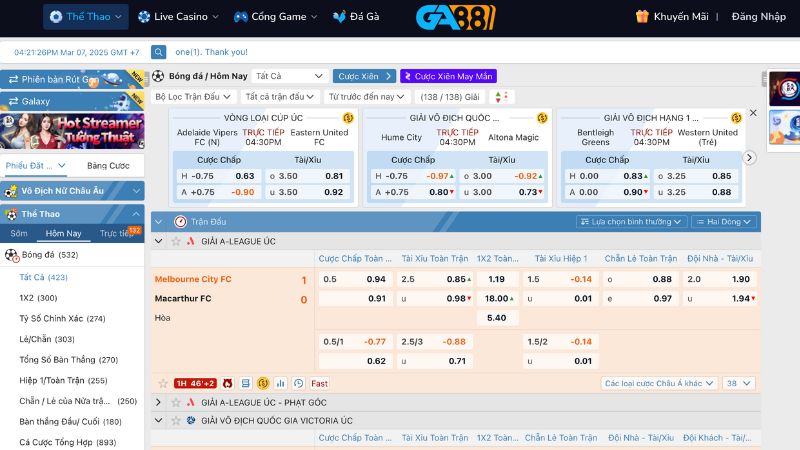Star the Melbourne City match as favorite
This screenshot has height=450, width=800.
(x=163, y=383)
